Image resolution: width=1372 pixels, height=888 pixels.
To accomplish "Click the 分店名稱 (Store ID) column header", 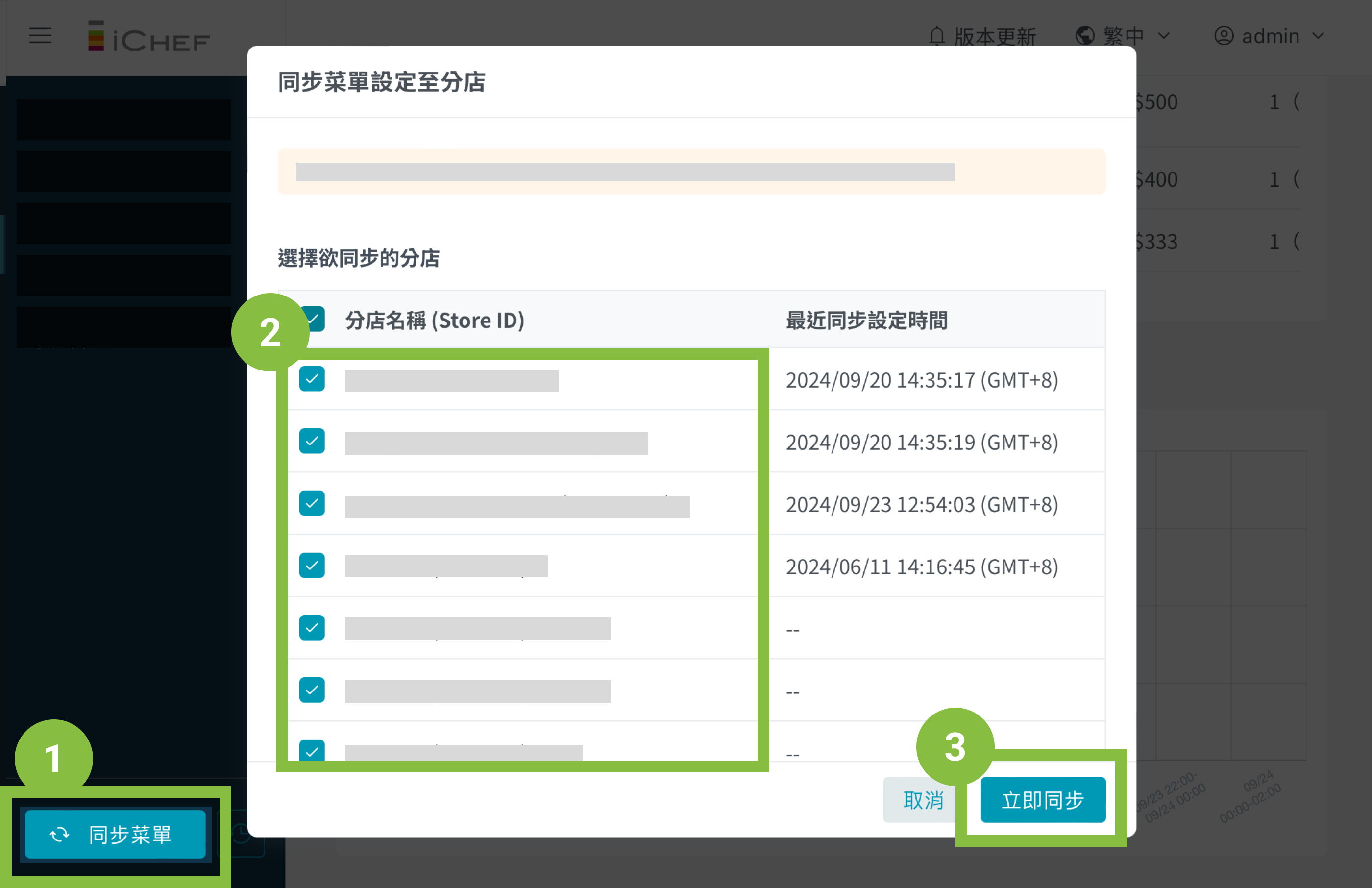I will point(435,320).
